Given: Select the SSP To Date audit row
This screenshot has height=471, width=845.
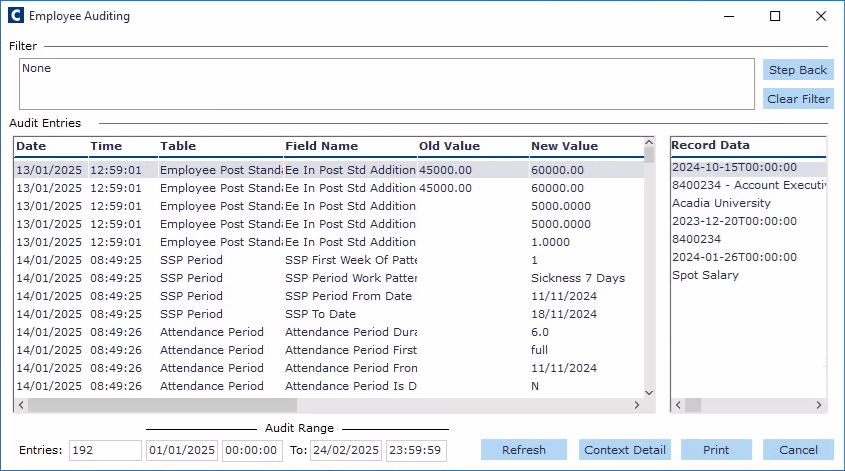Looking at the screenshot, I should tap(320, 314).
